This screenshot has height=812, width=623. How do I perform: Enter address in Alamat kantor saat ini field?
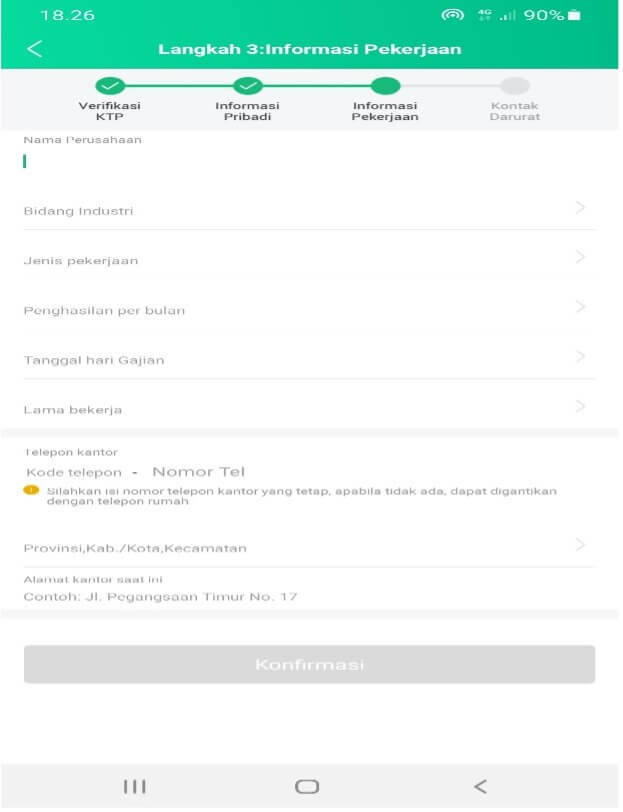[x=300, y=597]
